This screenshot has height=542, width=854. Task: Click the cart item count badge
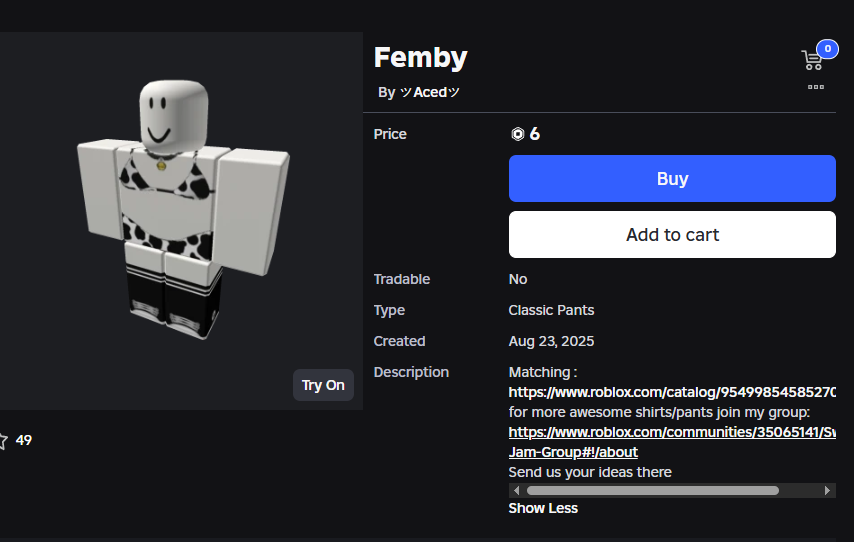(x=827, y=49)
